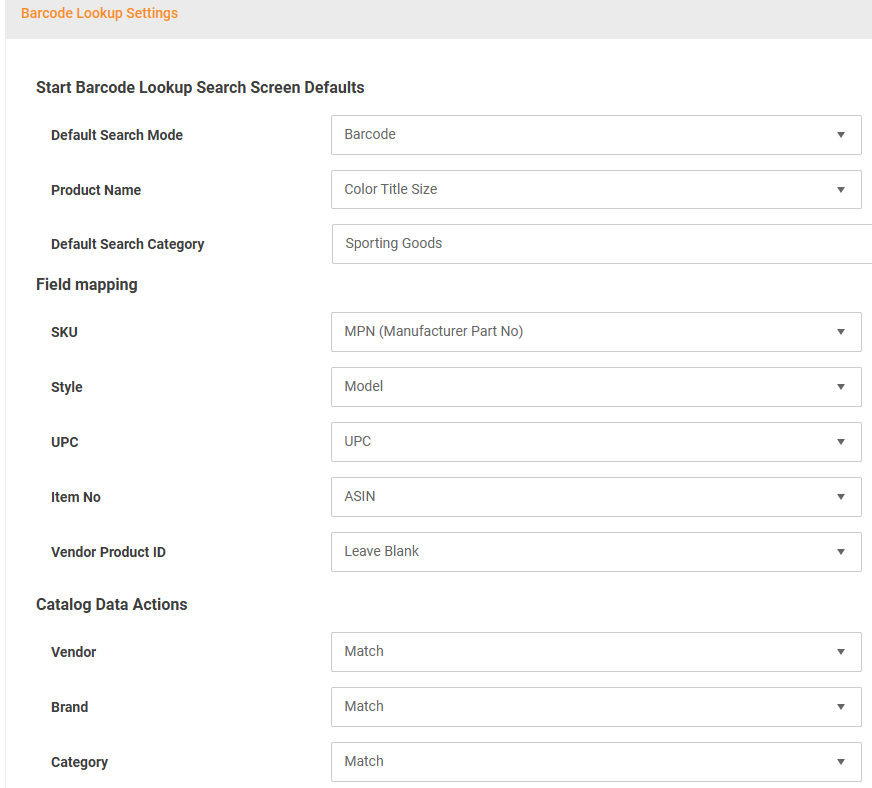Click the Default Search Mode label
The height and width of the screenshot is (788, 872).
click(x=117, y=135)
